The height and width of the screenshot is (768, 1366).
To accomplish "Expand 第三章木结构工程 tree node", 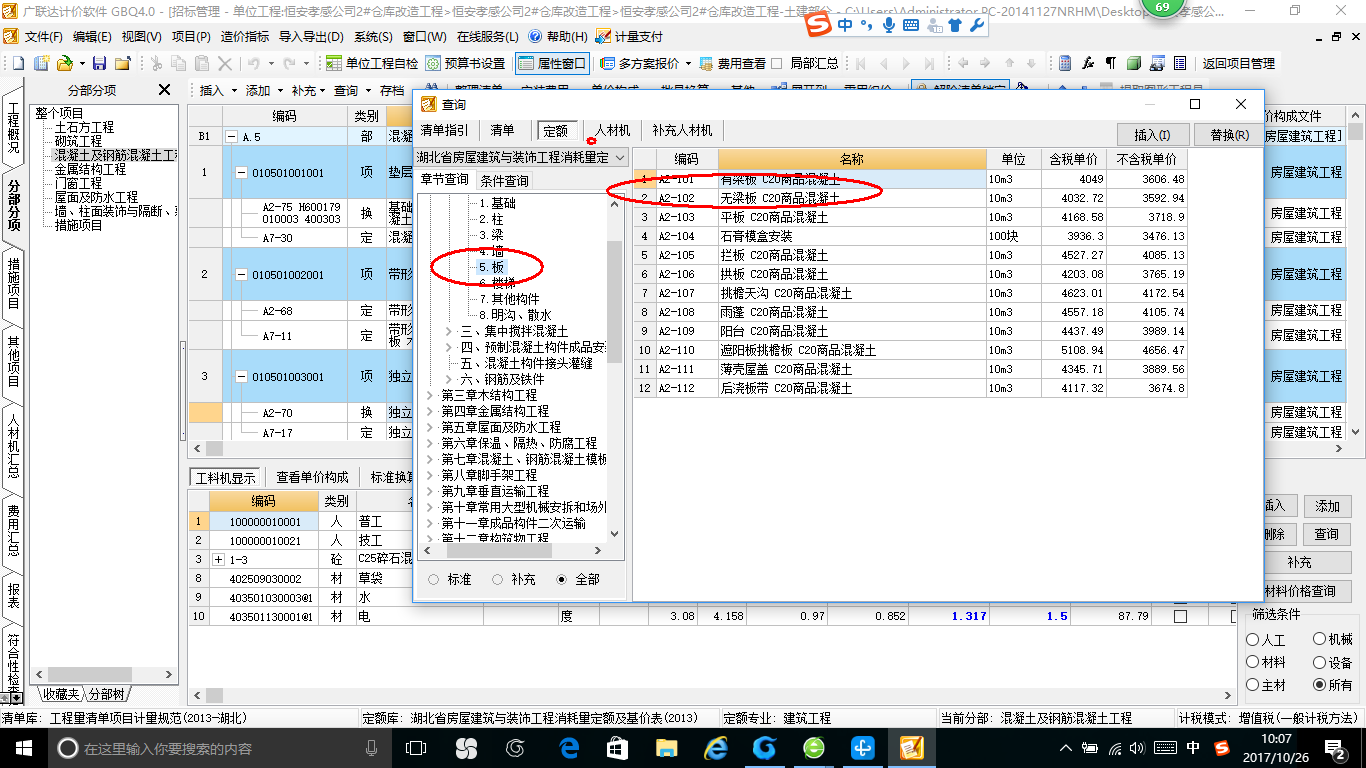I will pyautogui.click(x=430, y=395).
